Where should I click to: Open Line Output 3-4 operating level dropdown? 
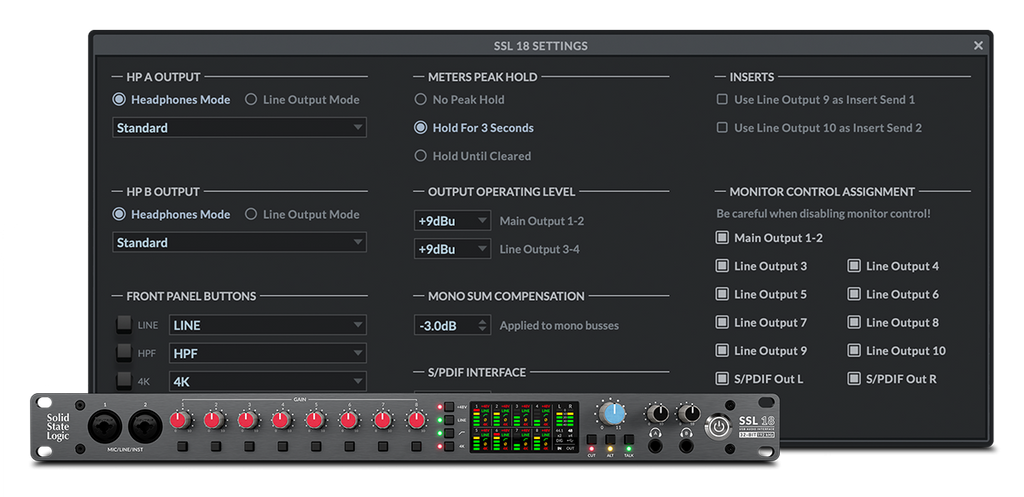coord(453,249)
